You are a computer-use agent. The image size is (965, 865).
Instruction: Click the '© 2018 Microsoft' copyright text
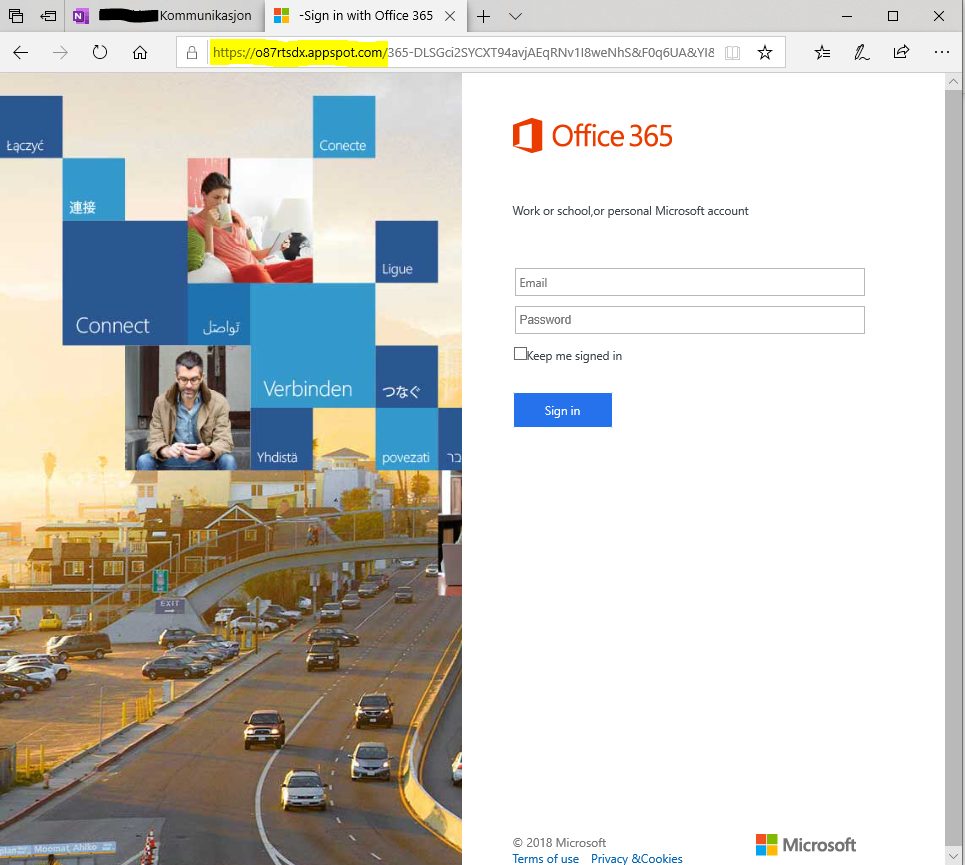pyautogui.click(x=559, y=842)
